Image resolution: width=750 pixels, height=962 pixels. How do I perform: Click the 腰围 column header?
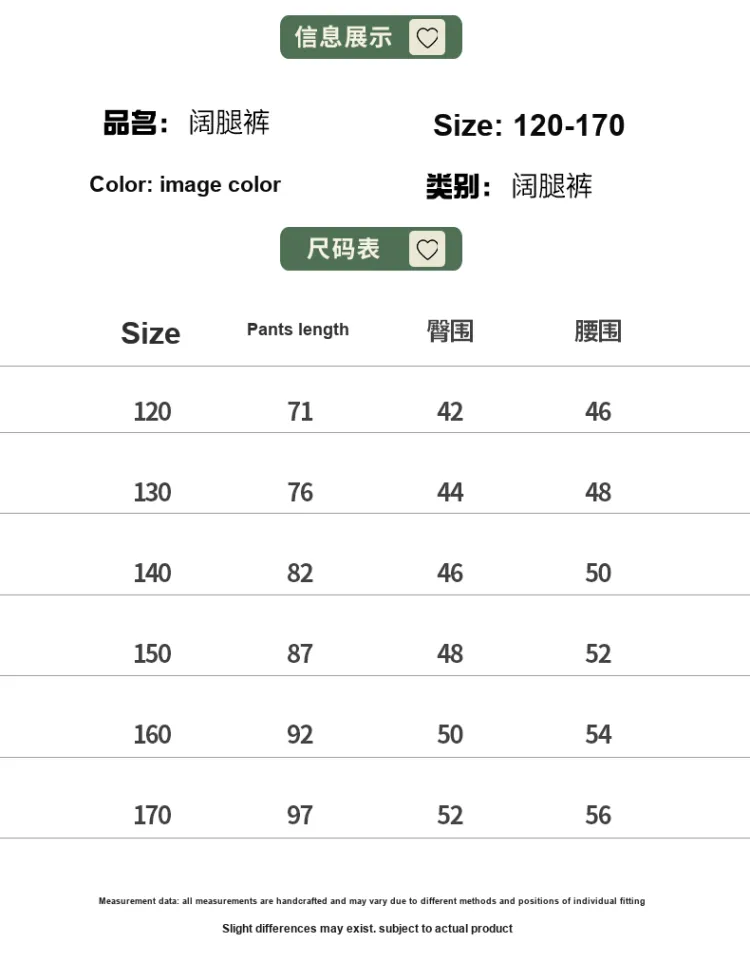pos(598,331)
